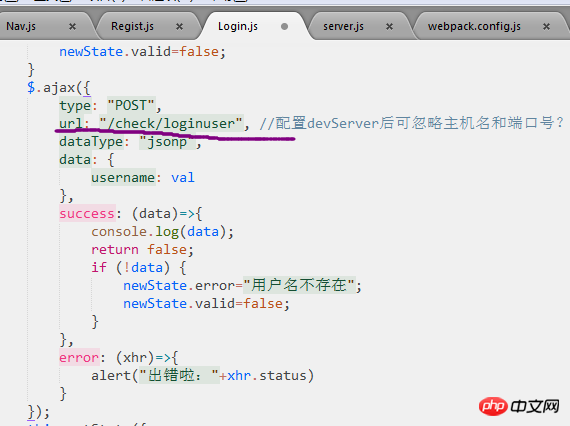Close the webpack.config.js tab
570x426 pixels.
click(x=546, y=27)
